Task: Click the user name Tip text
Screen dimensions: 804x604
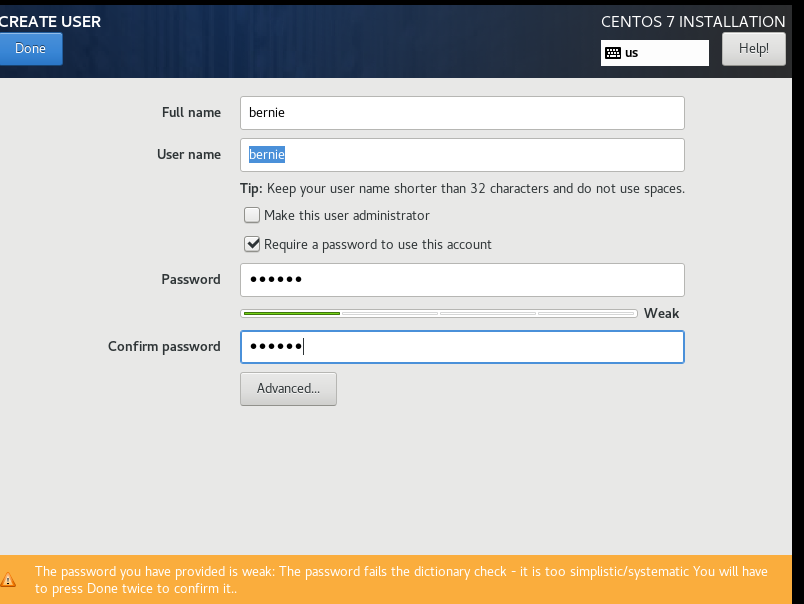Action: click(x=462, y=189)
